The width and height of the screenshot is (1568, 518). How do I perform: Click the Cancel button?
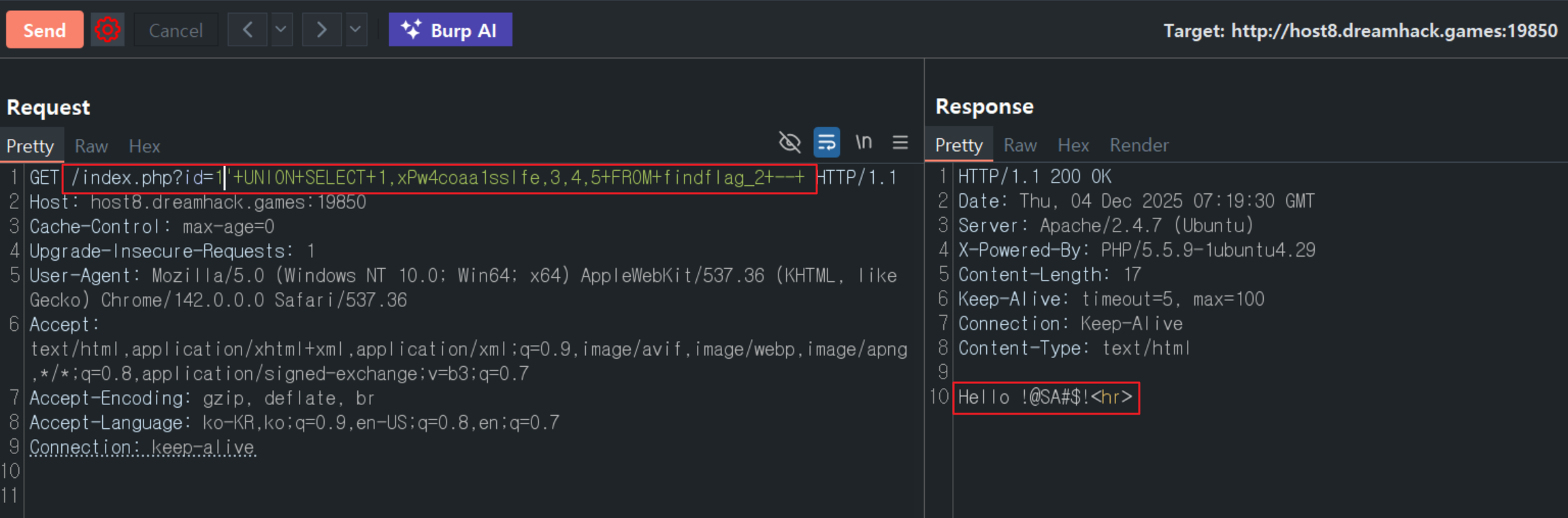176,30
